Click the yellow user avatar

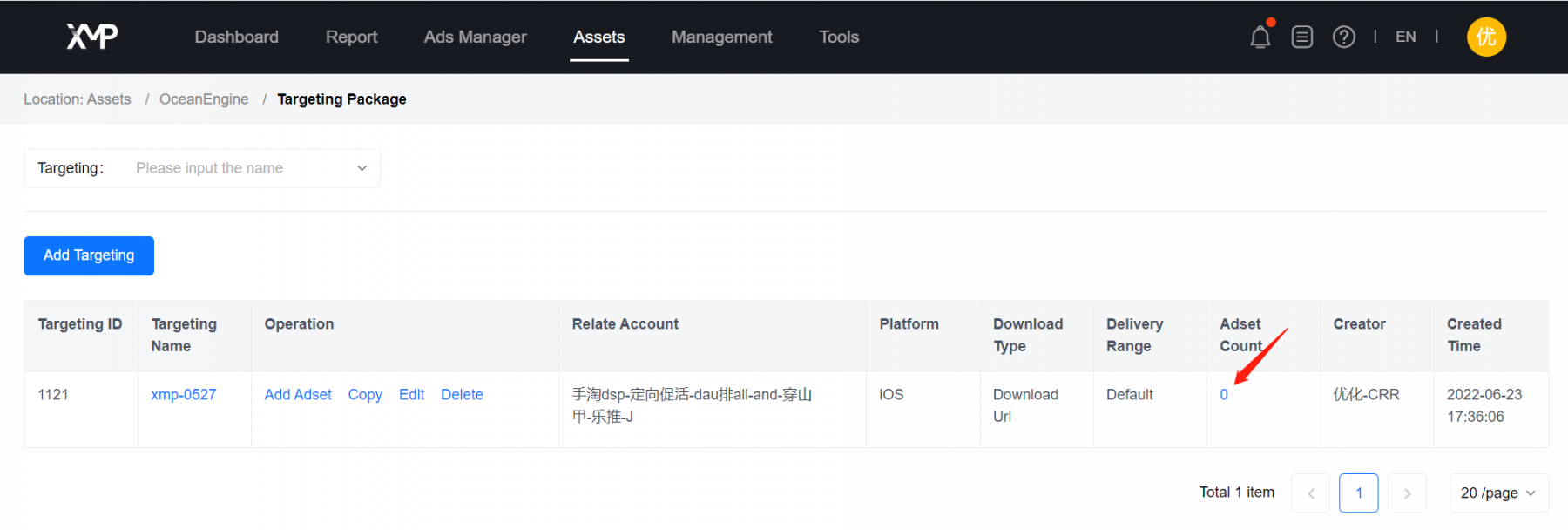point(1486,37)
